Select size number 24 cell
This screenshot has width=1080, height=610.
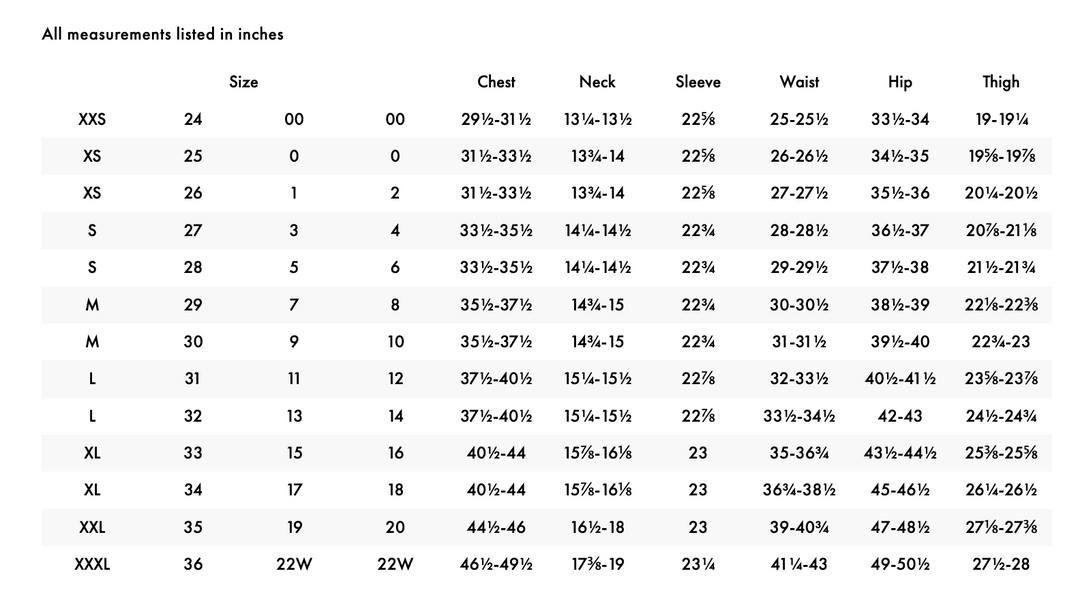(x=193, y=119)
